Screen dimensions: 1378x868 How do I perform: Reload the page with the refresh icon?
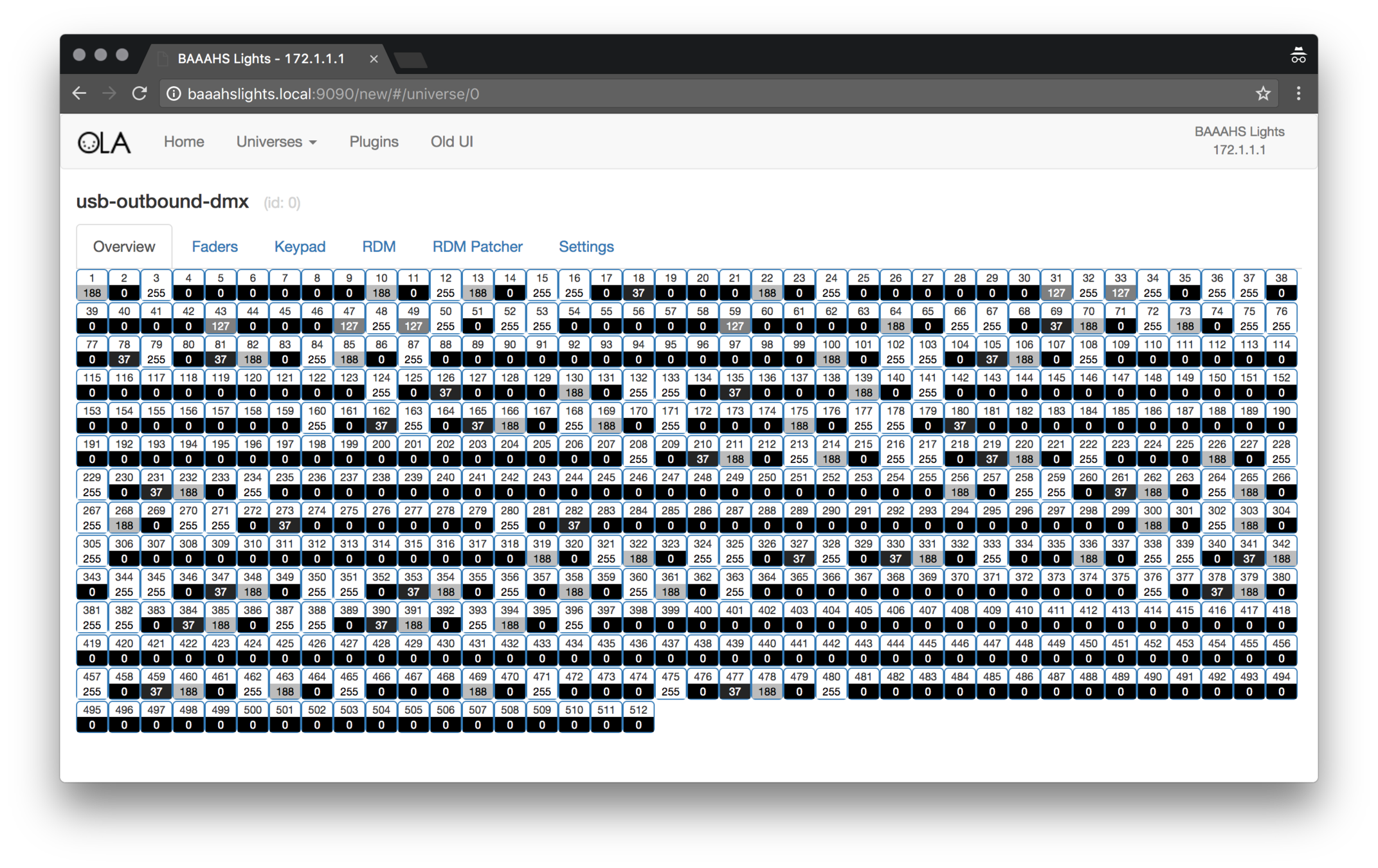click(x=140, y=94)
